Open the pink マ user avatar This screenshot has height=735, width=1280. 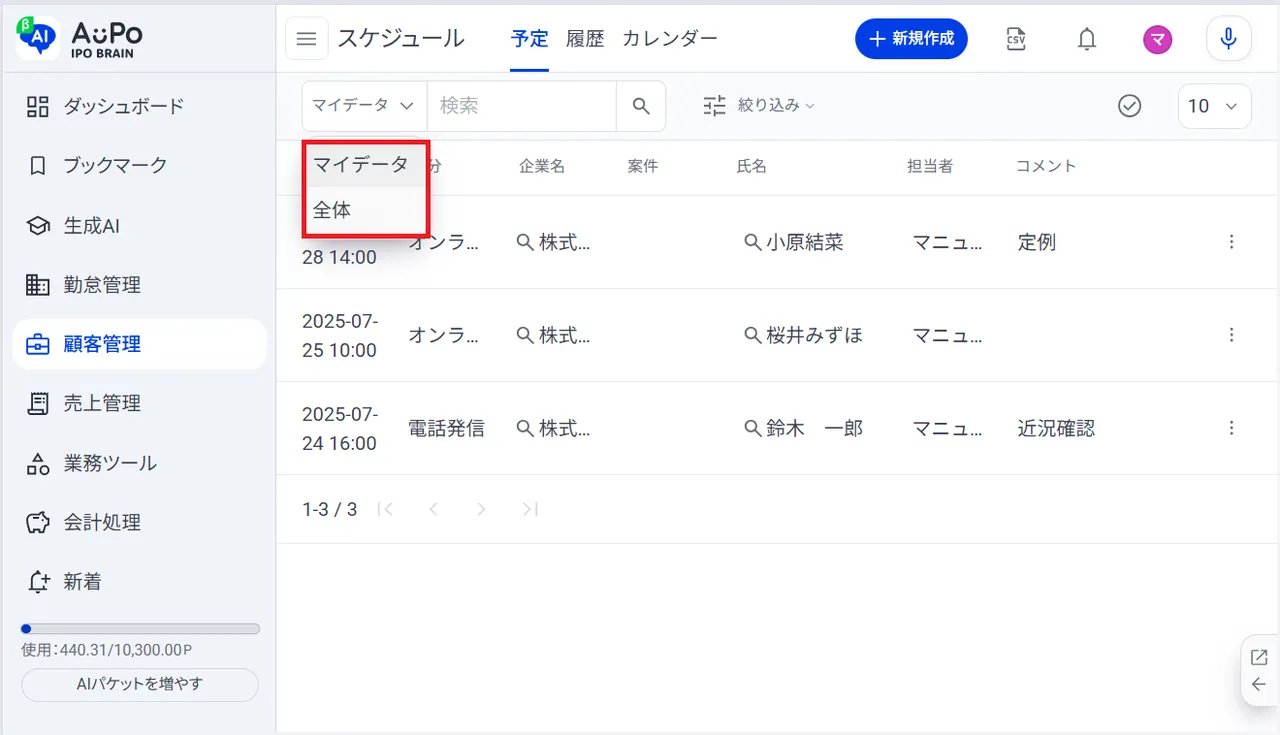pyautogui.click(x=1158, y=39)
